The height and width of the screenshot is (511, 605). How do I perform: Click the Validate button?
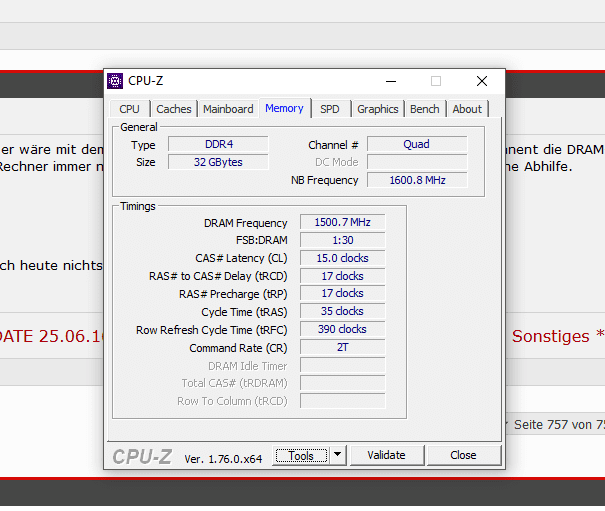[x=386, y=455]
